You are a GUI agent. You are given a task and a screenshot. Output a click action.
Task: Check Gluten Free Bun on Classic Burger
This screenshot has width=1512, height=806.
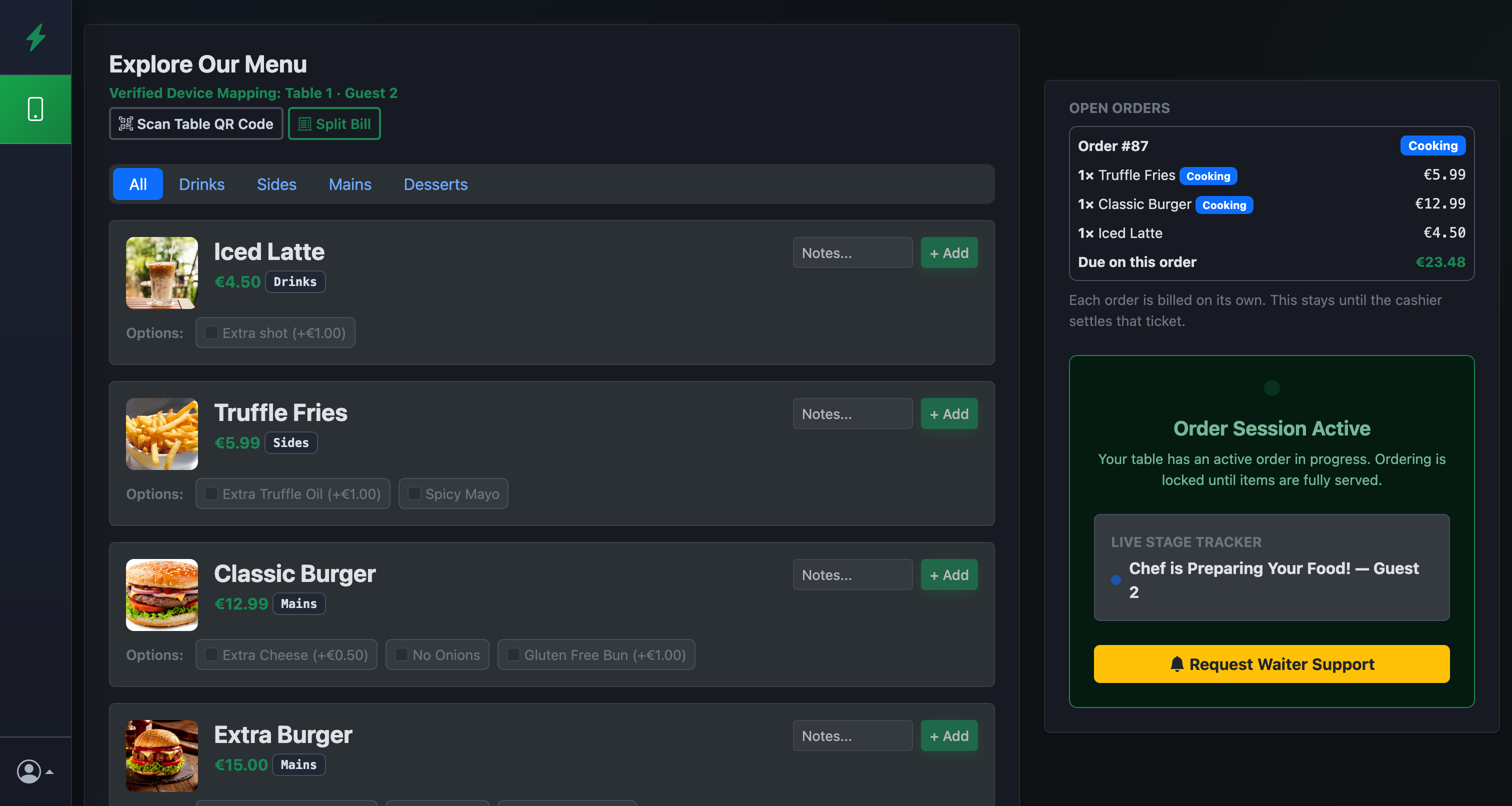click(x=513, y=654)
